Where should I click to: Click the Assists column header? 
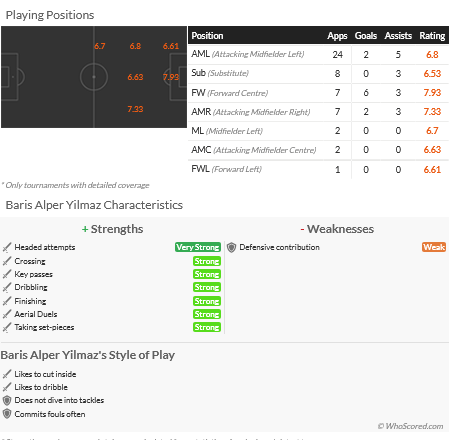[x=398, y=36]
